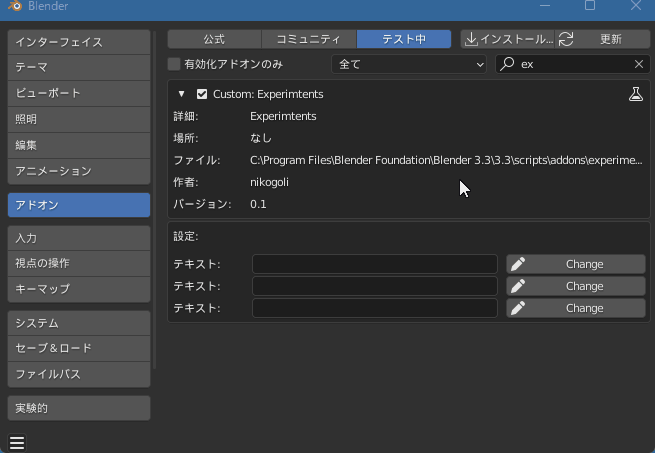Open ビューポート preferences section
This screenshot has width=655, height=453.
tap(79, 93)
